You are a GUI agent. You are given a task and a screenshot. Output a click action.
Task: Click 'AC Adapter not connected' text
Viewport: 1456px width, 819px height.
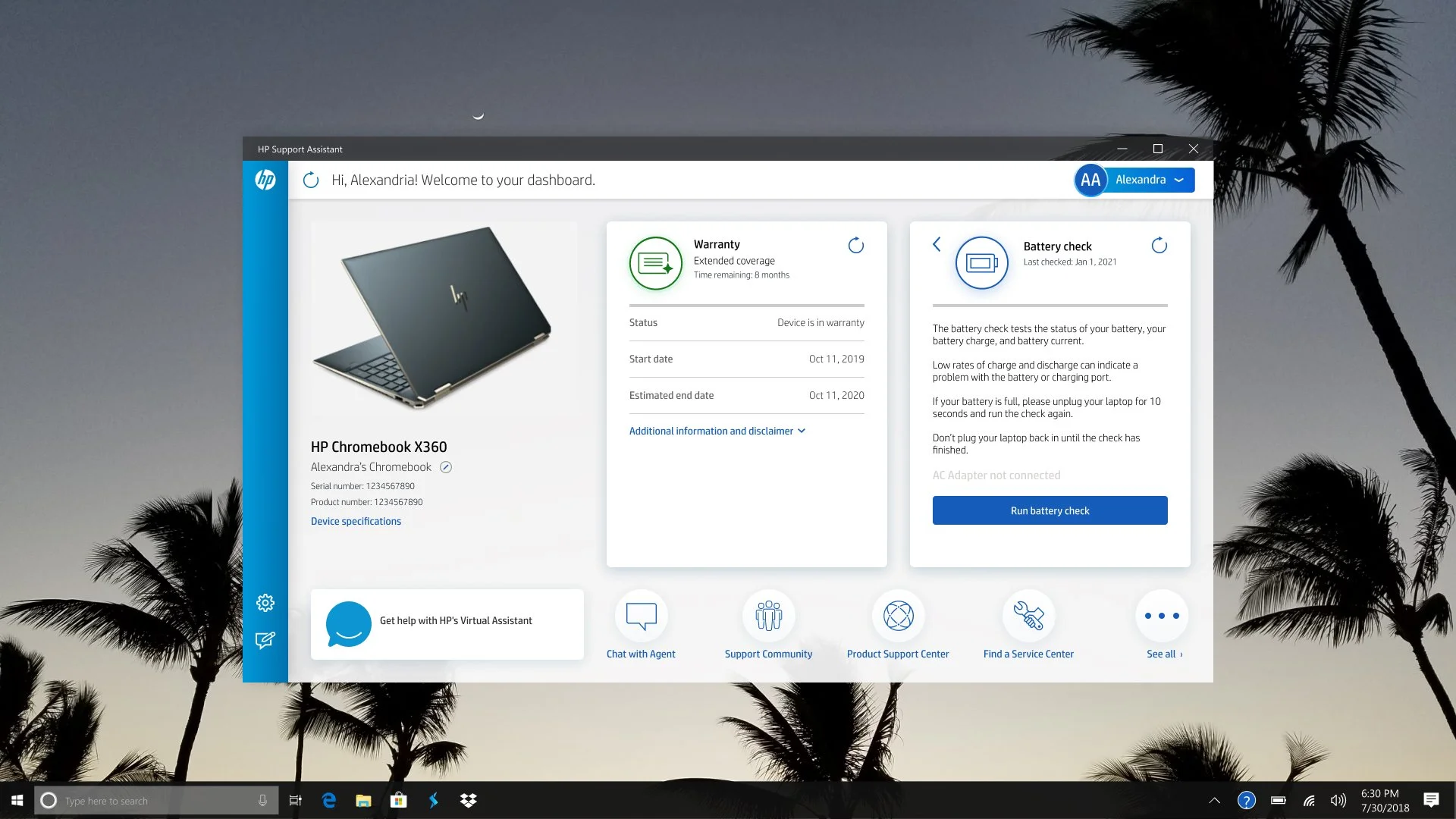point(996,475)
